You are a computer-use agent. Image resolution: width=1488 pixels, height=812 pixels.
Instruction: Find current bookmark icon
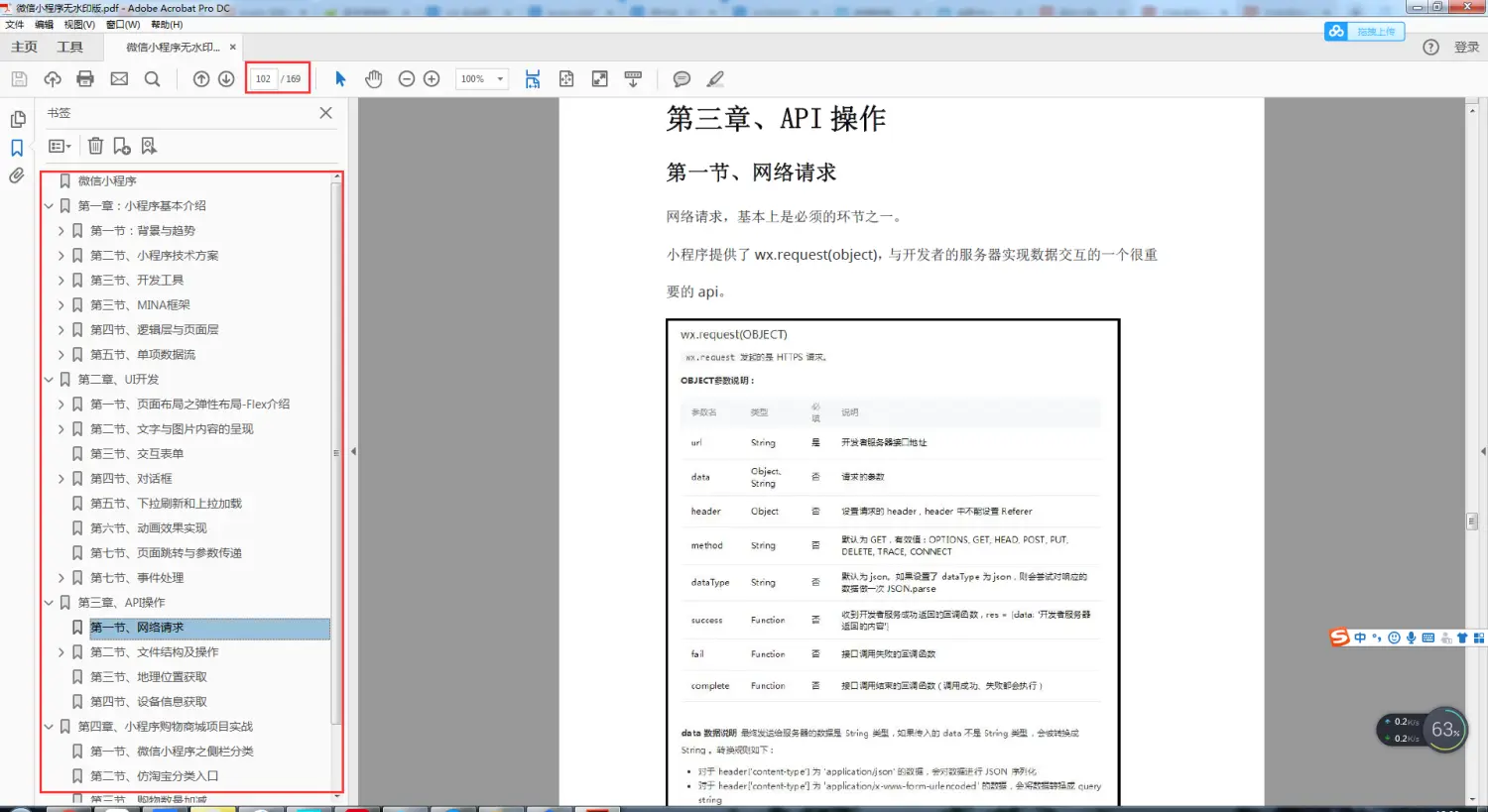149,146
